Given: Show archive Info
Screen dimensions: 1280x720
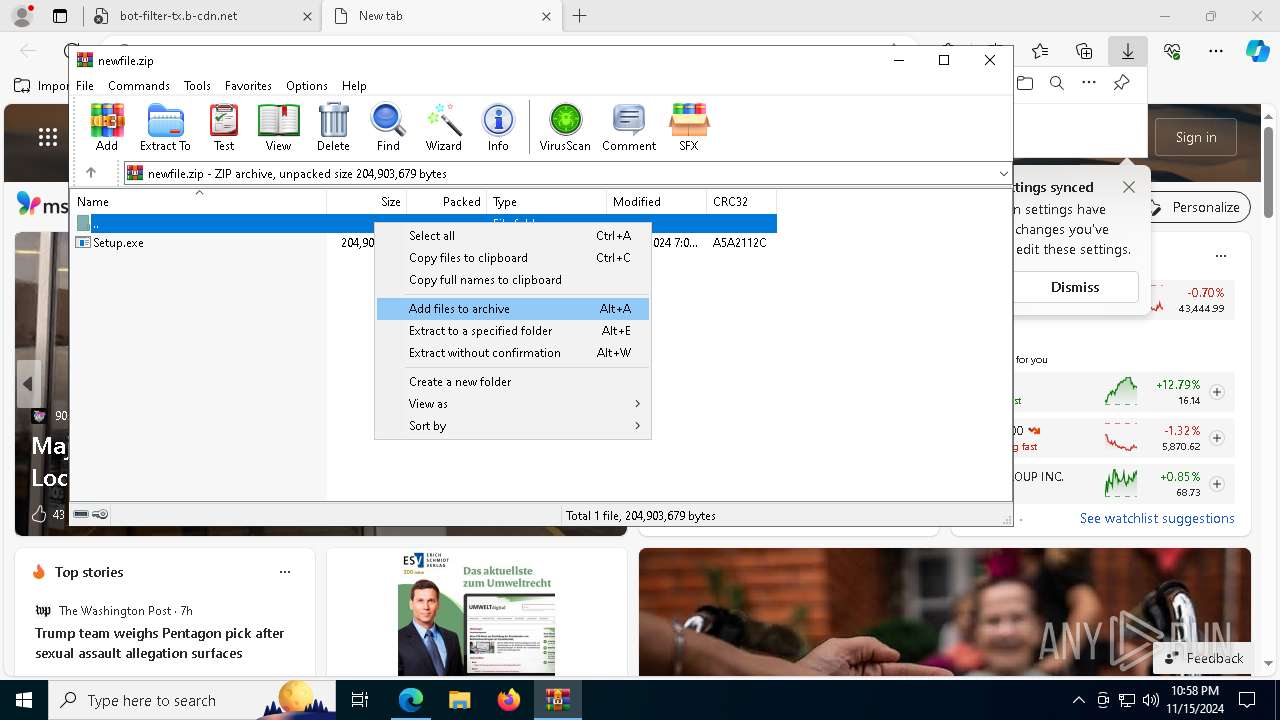Looking at the screenshot, I should (x=498, y=127).
